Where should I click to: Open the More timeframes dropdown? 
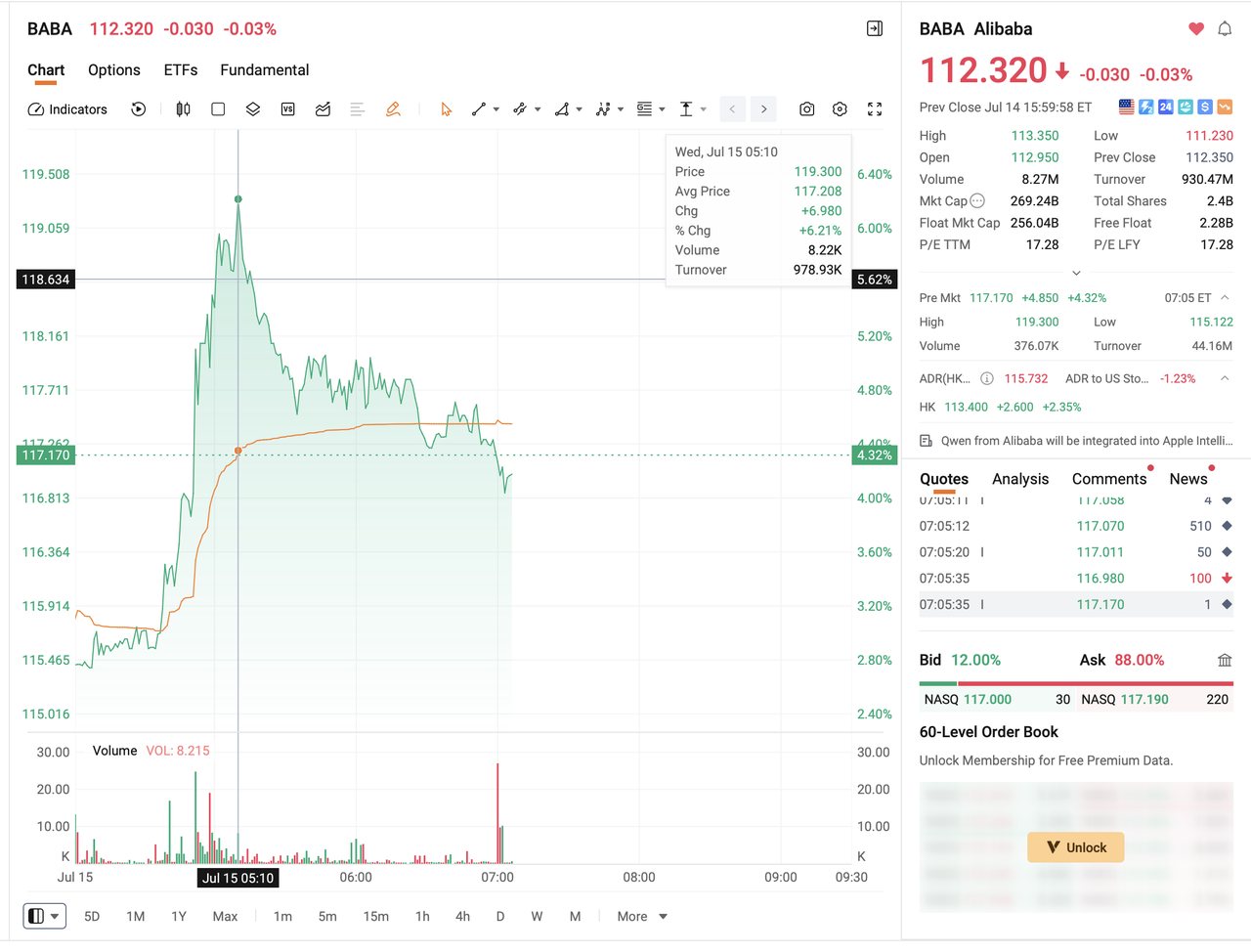coord(642,916)
